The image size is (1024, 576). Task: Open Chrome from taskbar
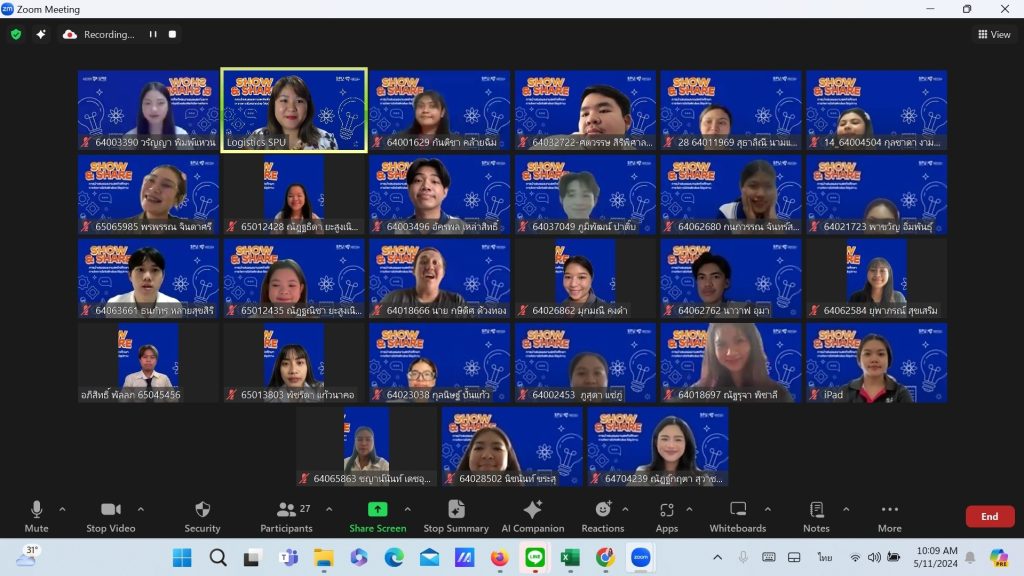[605, 558]
